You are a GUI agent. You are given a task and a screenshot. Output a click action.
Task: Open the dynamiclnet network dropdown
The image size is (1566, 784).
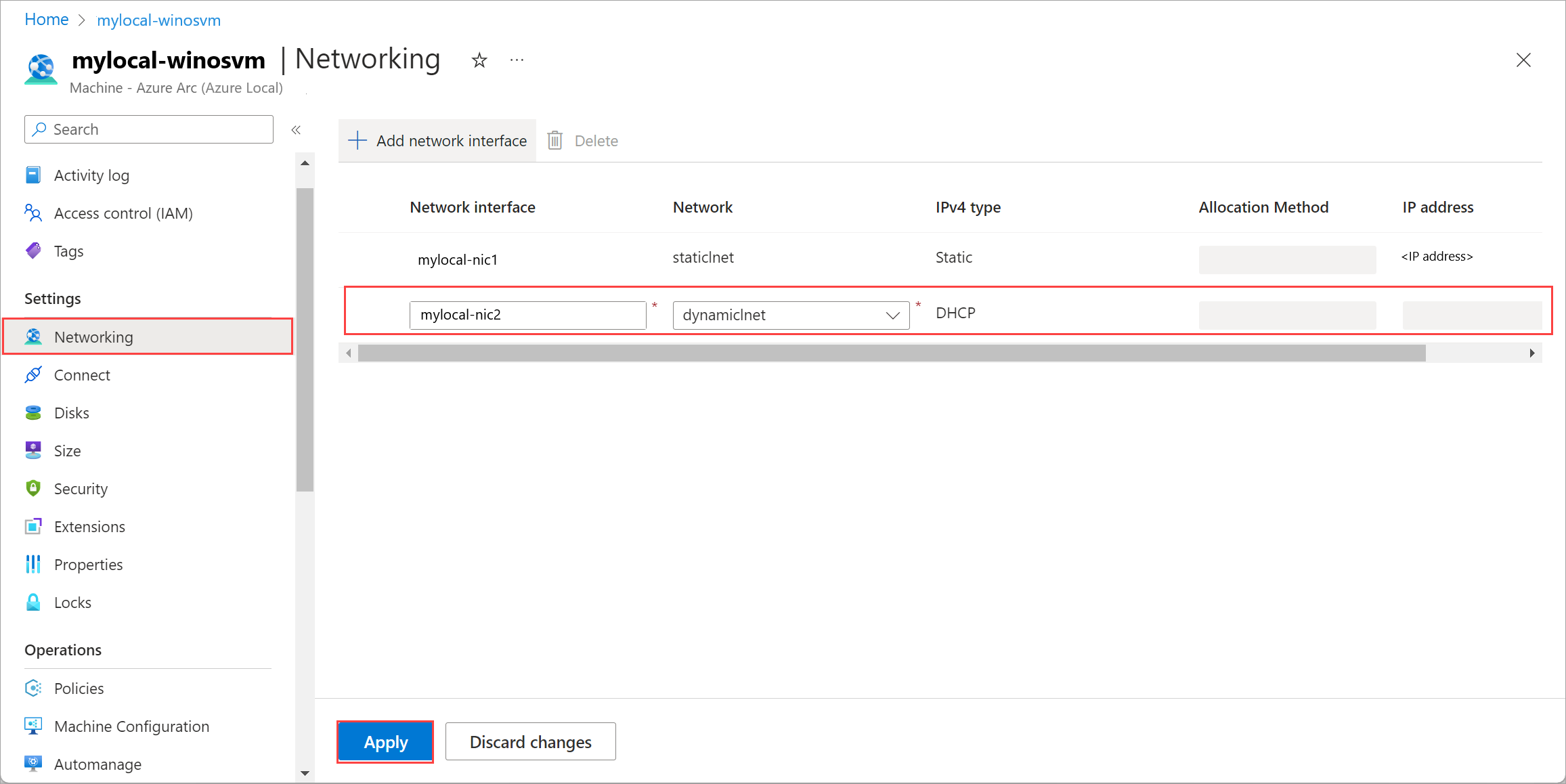tap(791, 315)
